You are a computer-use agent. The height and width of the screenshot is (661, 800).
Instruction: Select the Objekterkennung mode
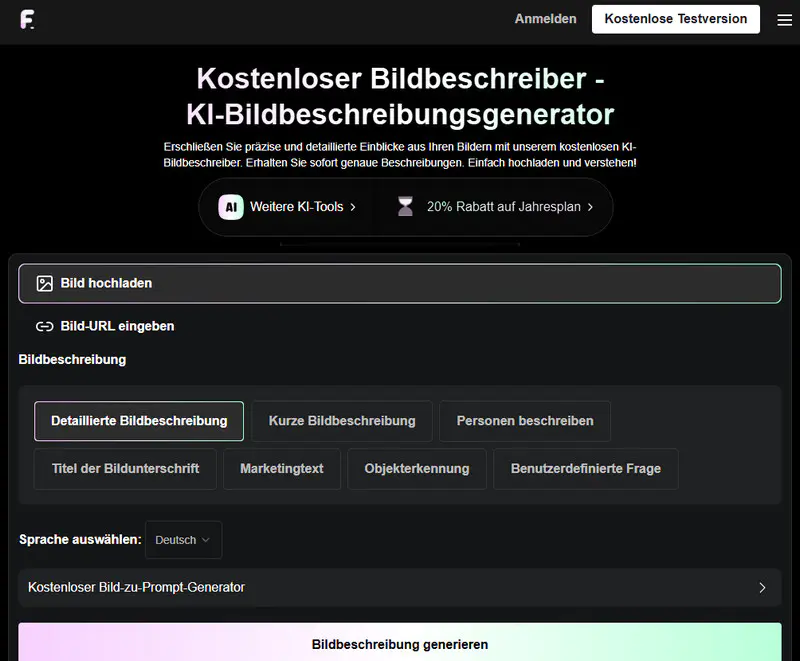(x=416, y=468)
